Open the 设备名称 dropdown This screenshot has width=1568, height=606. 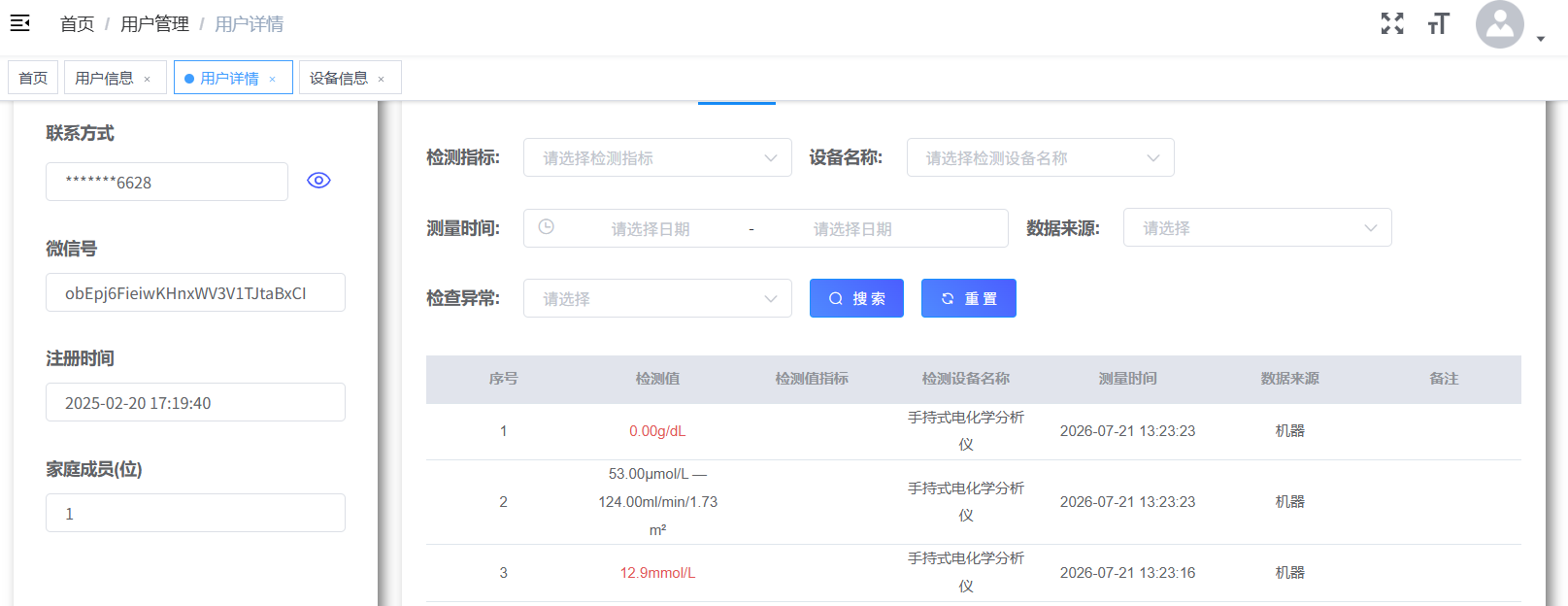1041,157
